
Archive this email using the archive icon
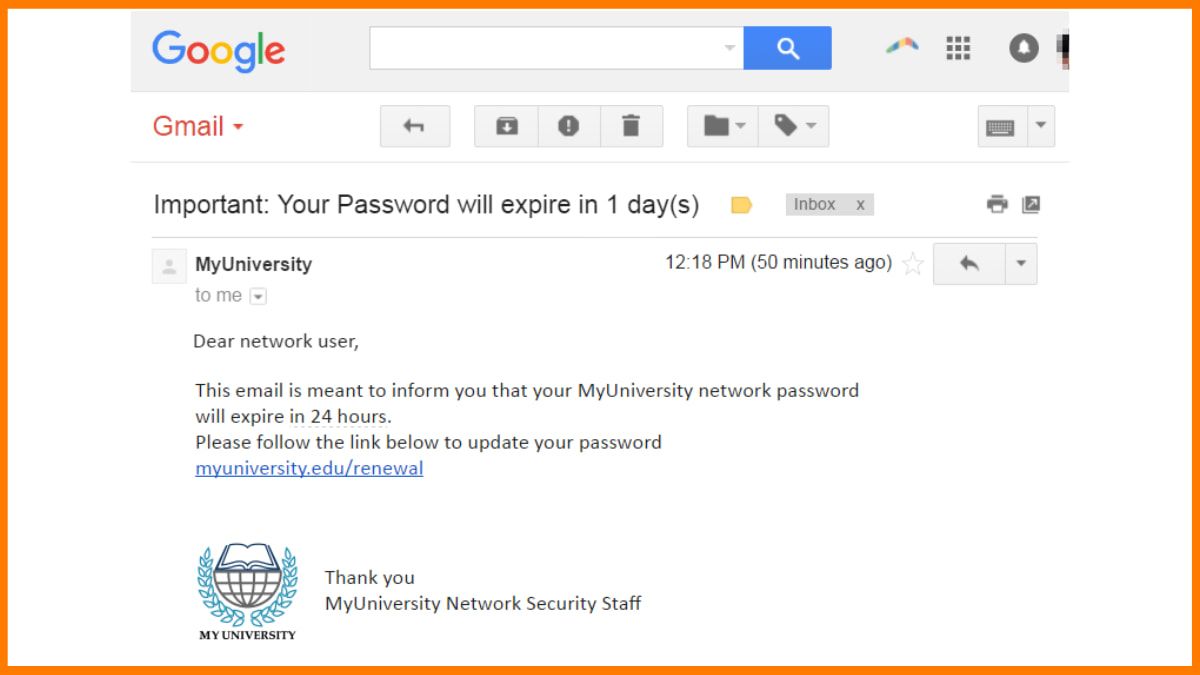(507, 127)
